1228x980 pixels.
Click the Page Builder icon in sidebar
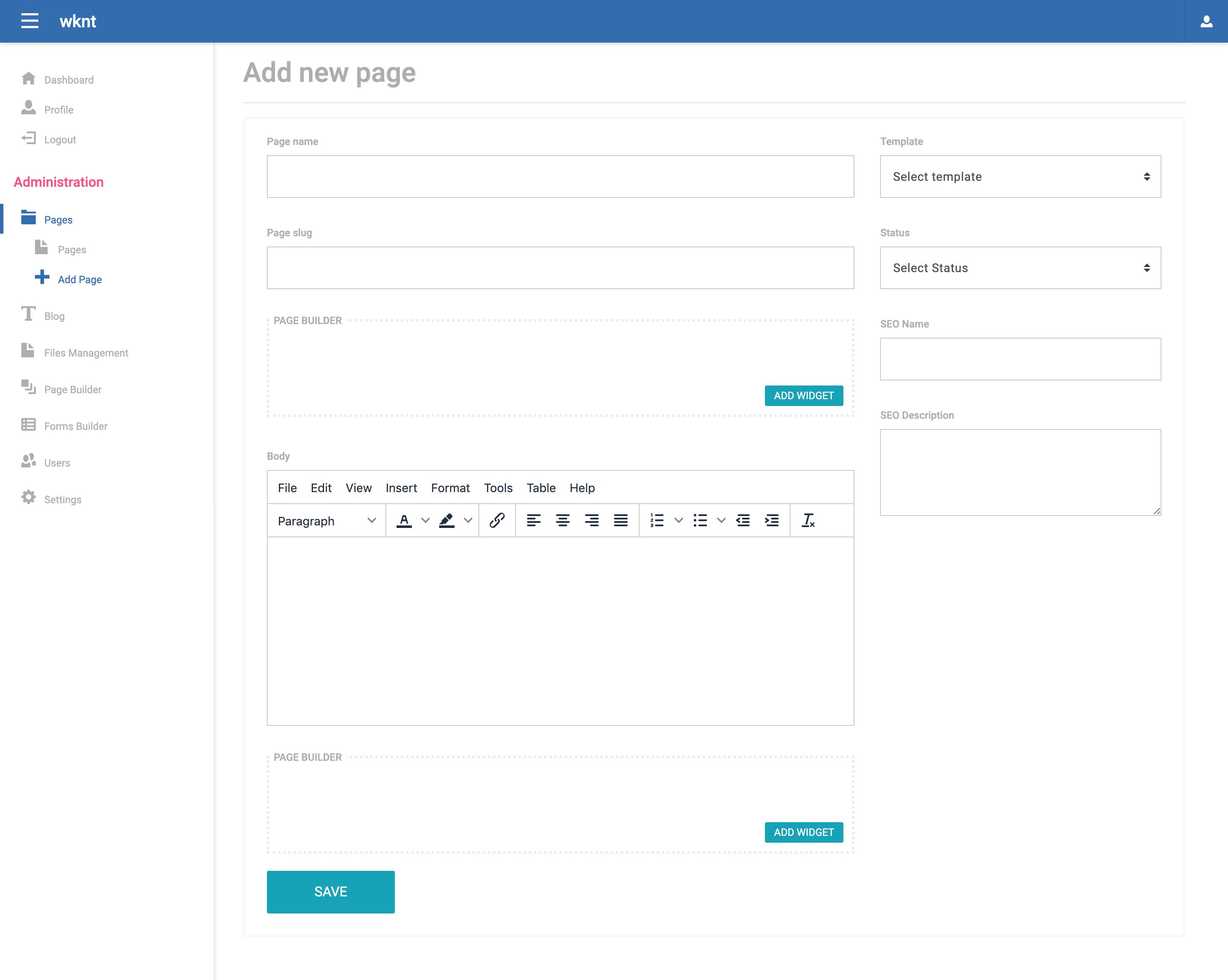(x=29, y=388)
